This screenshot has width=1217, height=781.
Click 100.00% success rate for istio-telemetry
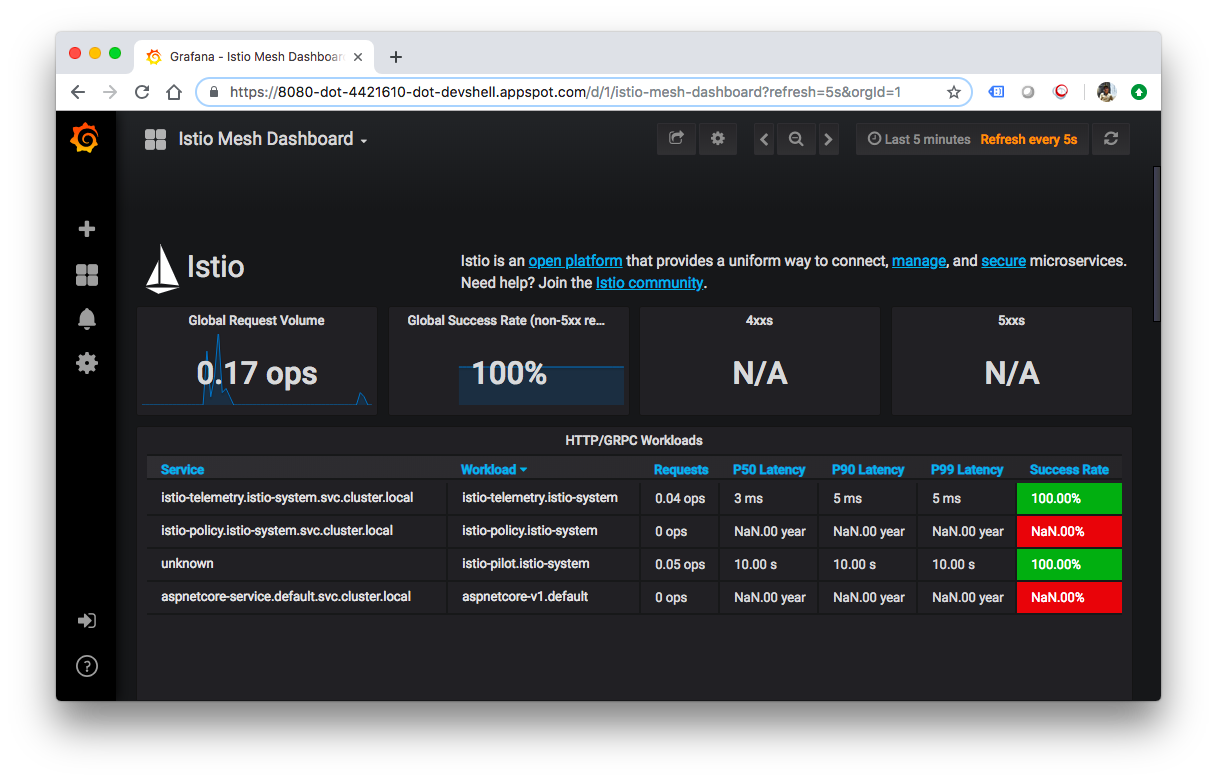1069,498
